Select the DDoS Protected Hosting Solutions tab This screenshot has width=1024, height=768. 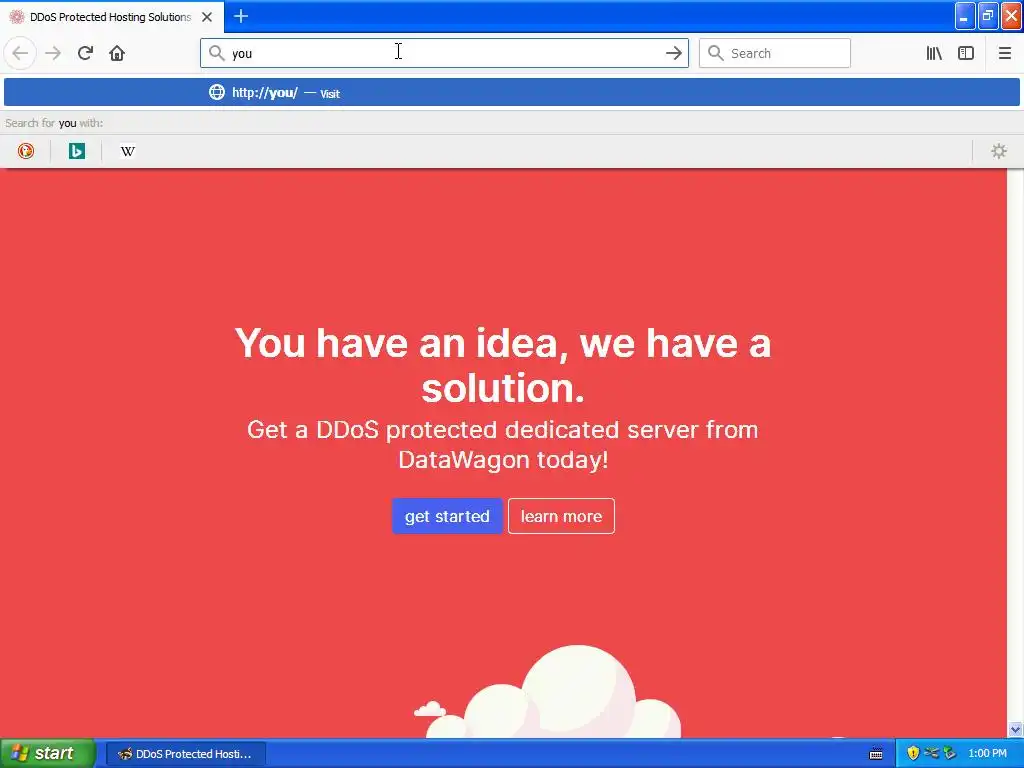111,17
